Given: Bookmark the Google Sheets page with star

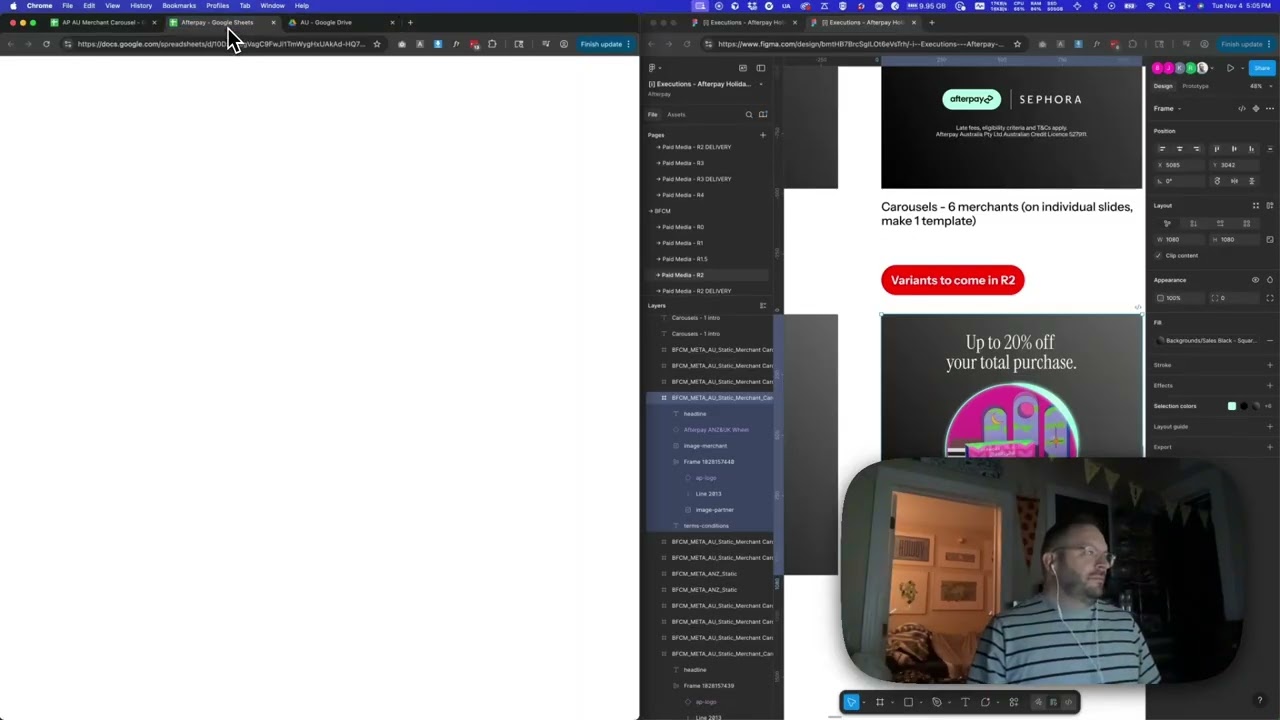Looking at the screenshot, I should point(377,44).
